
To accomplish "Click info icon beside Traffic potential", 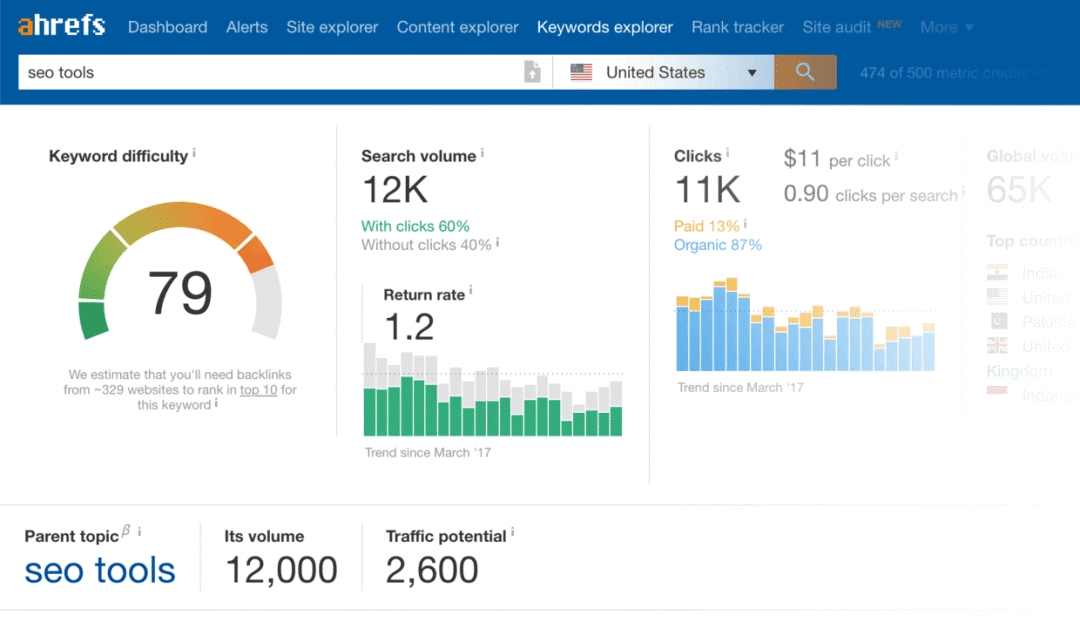I will 513,534.
